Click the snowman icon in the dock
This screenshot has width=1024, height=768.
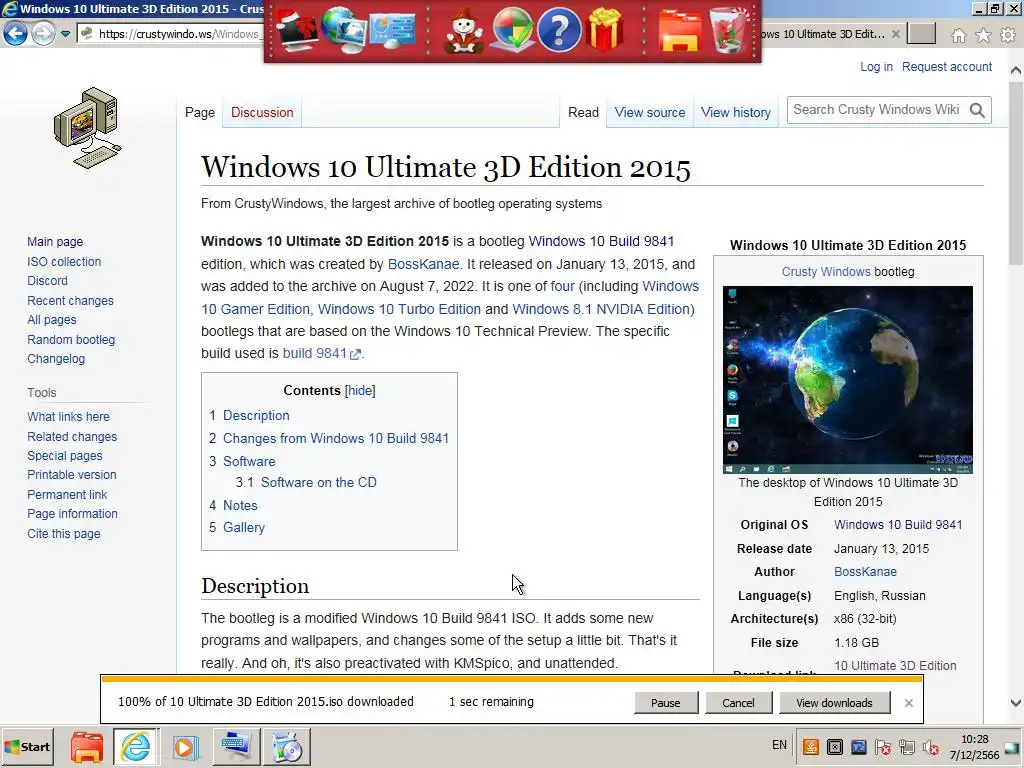[x=463, y=31]
